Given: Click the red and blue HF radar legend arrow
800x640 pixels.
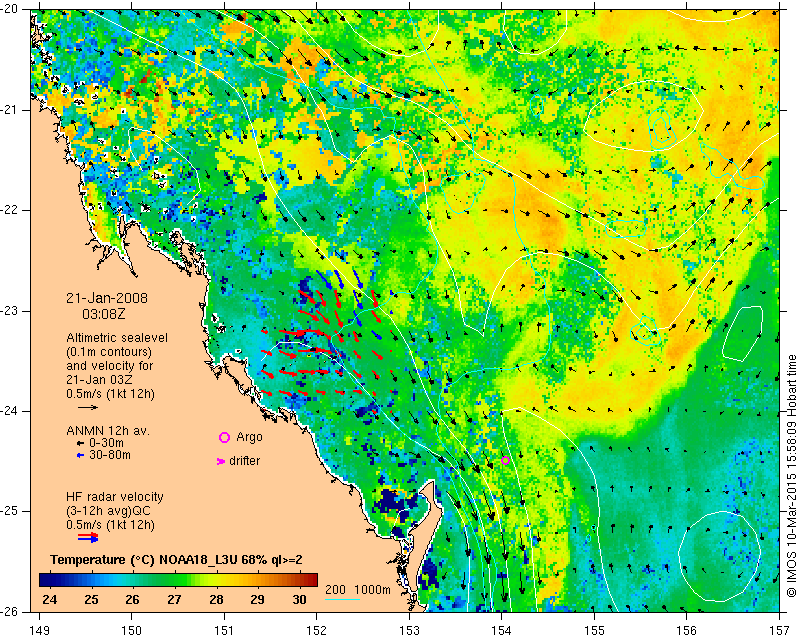Looking at the screenshot, I should pyautogui.click(x=88, y=537).
